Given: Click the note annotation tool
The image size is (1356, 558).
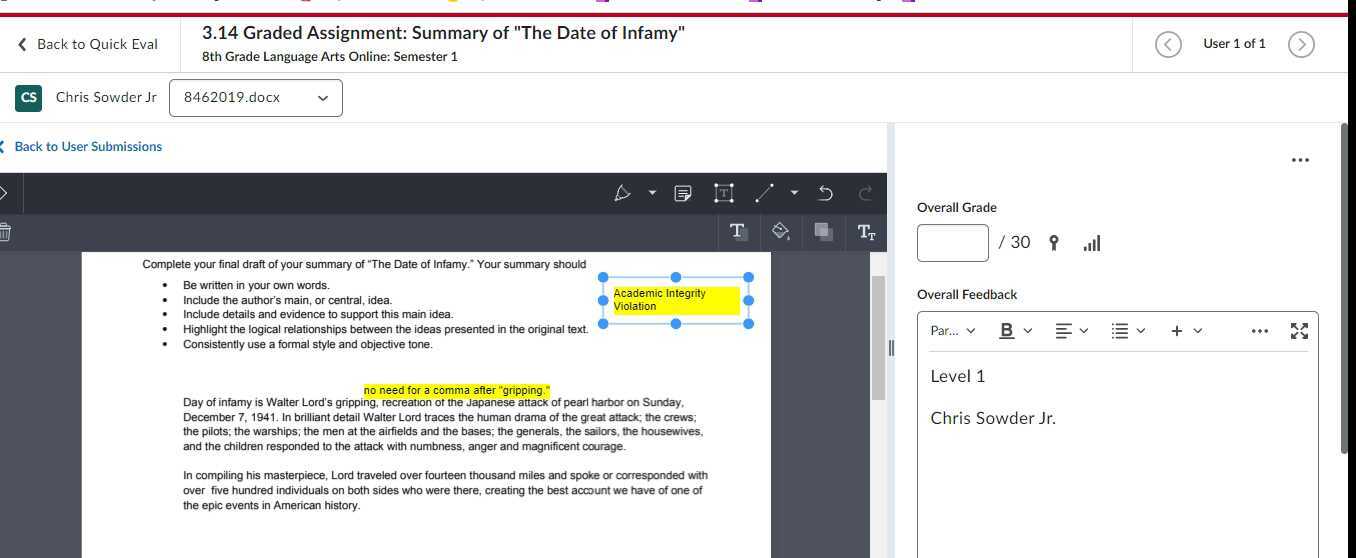Looking at the screenshot, I should tap(683, 193).
